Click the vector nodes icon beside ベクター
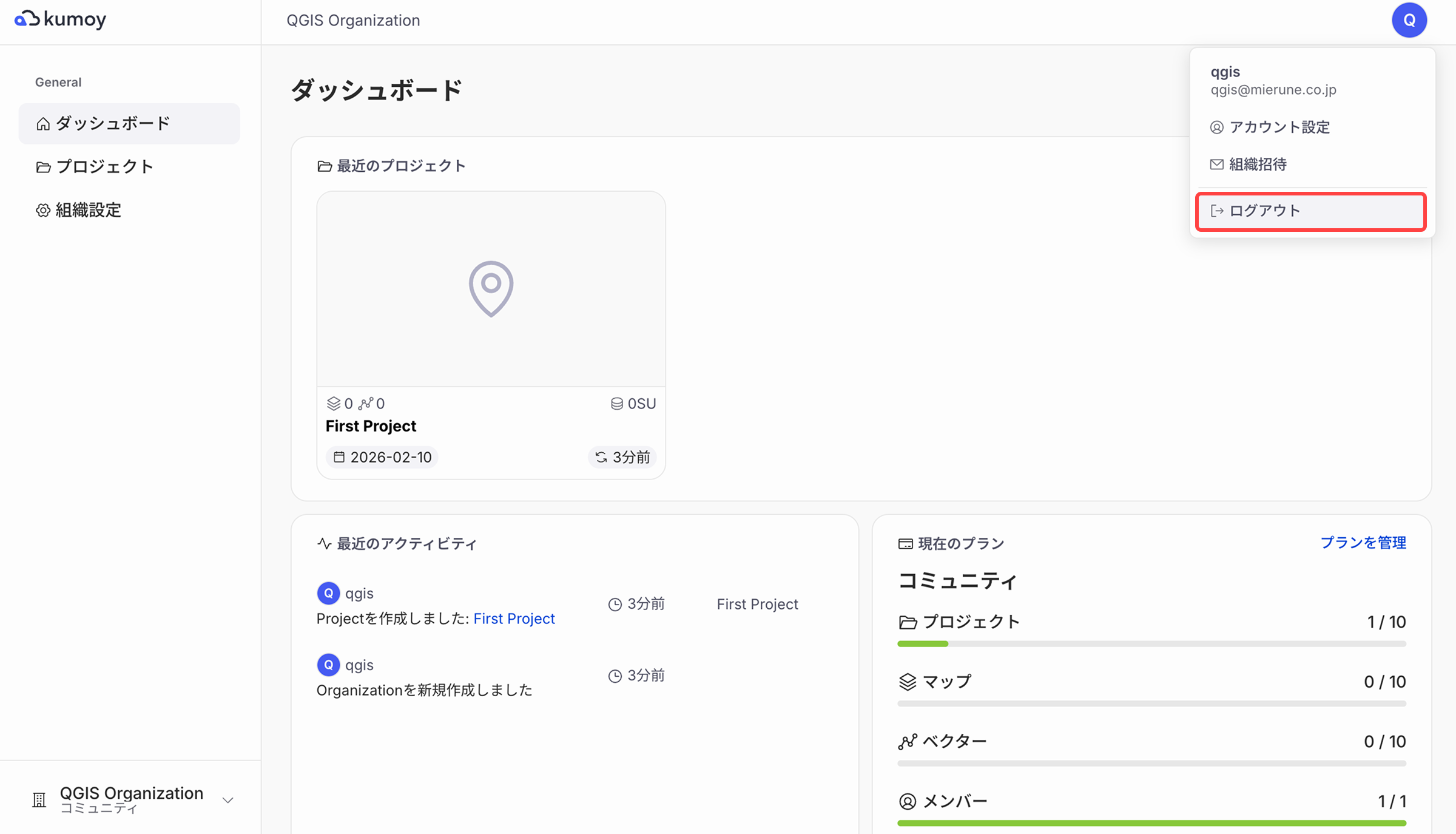This screenshot has width=1456, height=834. coord(907,741)
